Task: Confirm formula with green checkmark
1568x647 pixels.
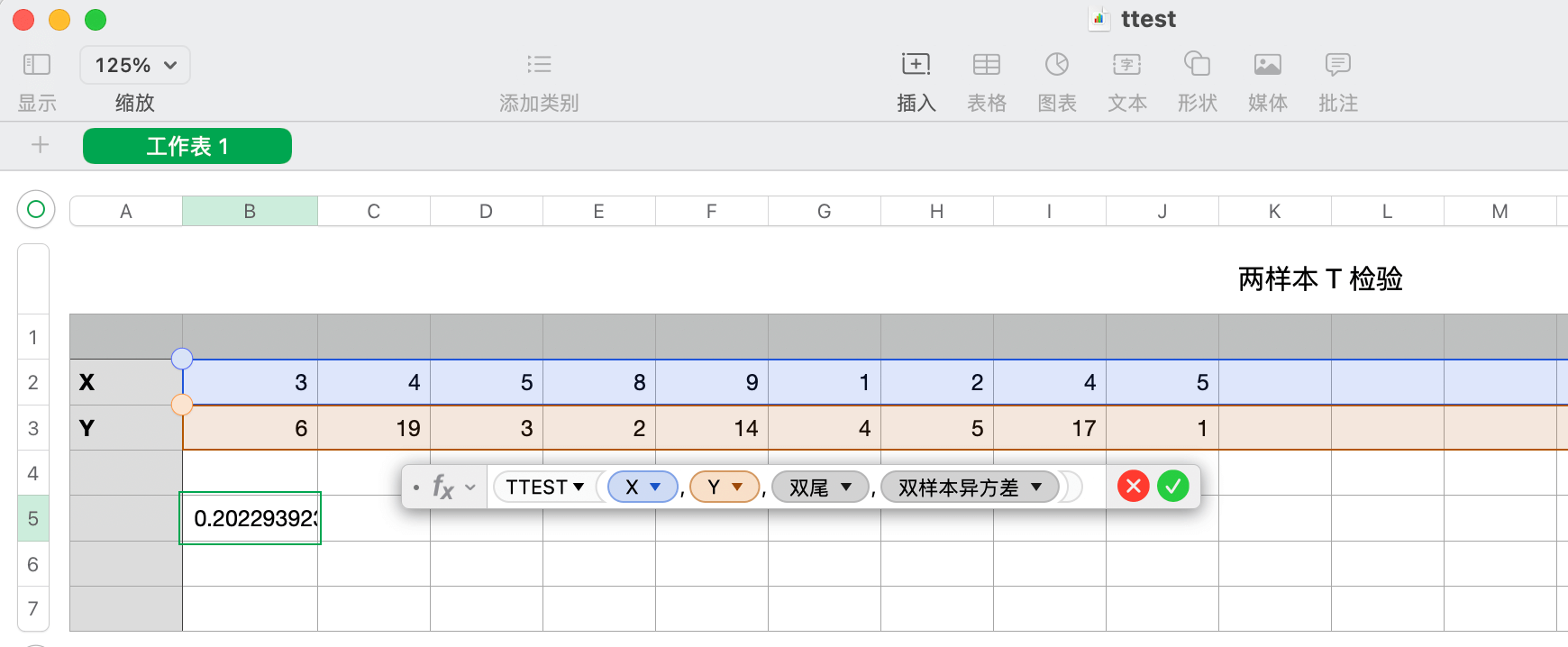Action: tap(1172, 487)
